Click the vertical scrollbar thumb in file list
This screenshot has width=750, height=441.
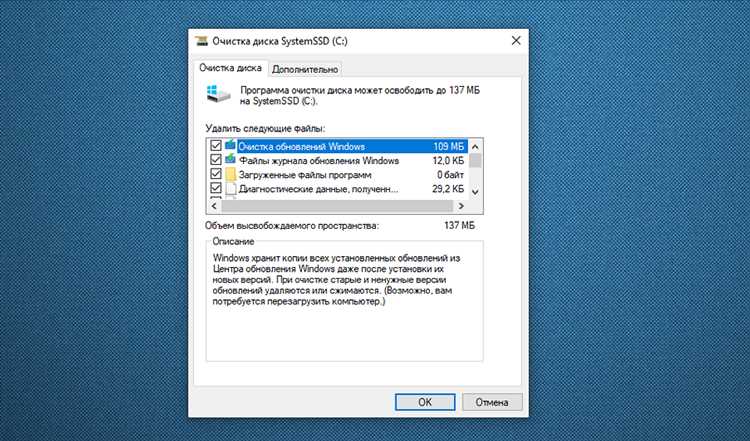click(475, 161)
